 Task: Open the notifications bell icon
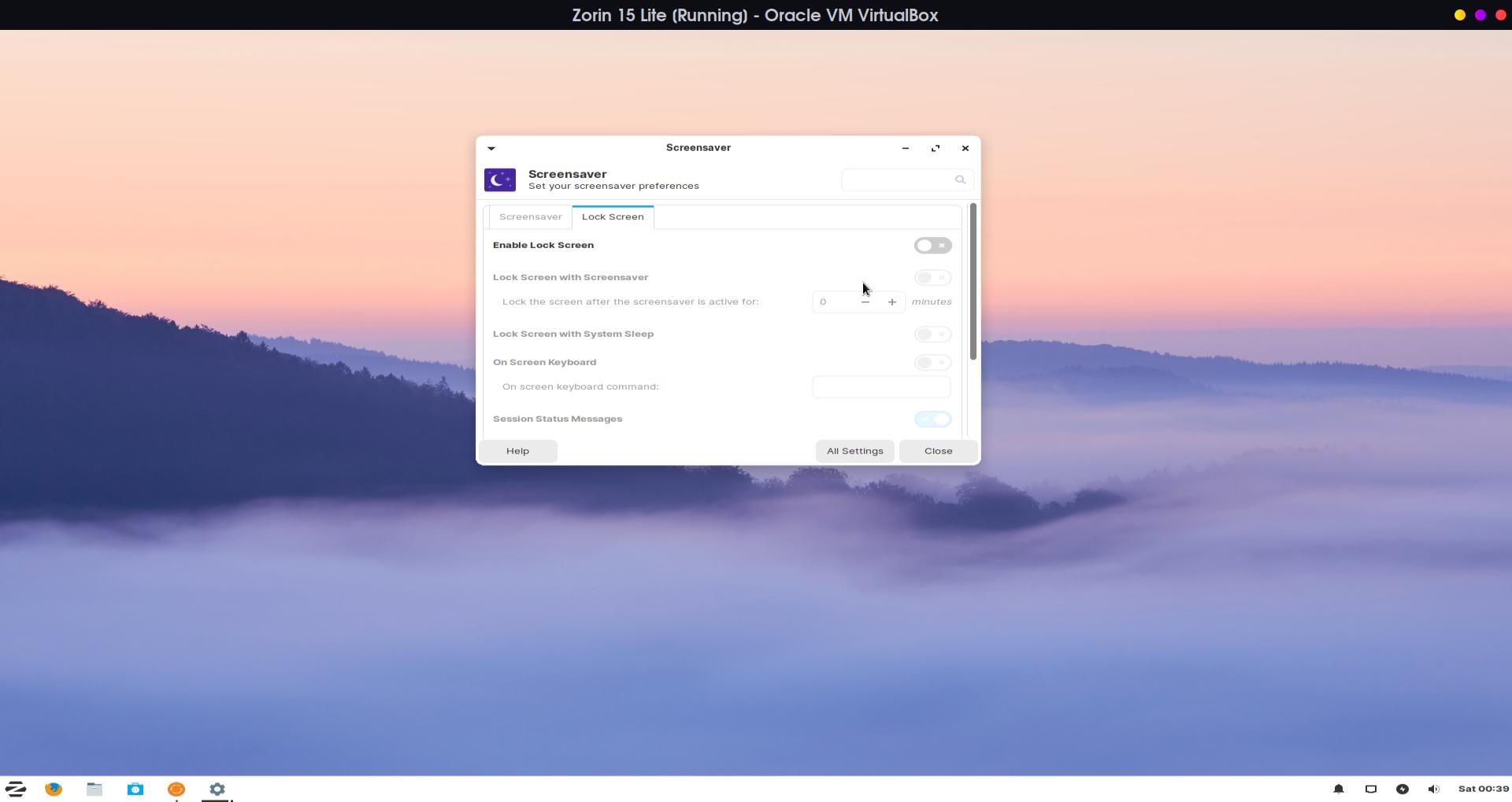(x=1338, y=789)
